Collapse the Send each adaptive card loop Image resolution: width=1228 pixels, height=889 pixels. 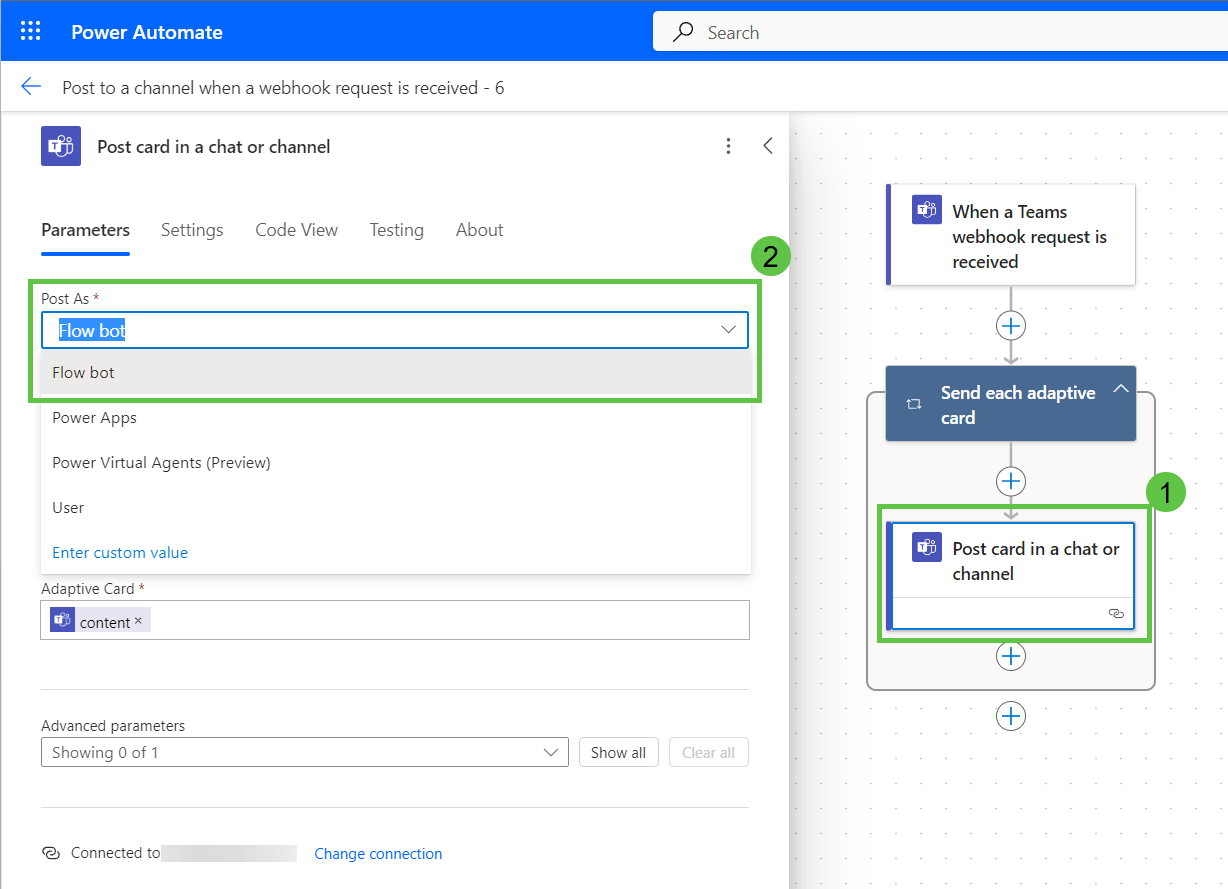click(x=1120, y=388)
